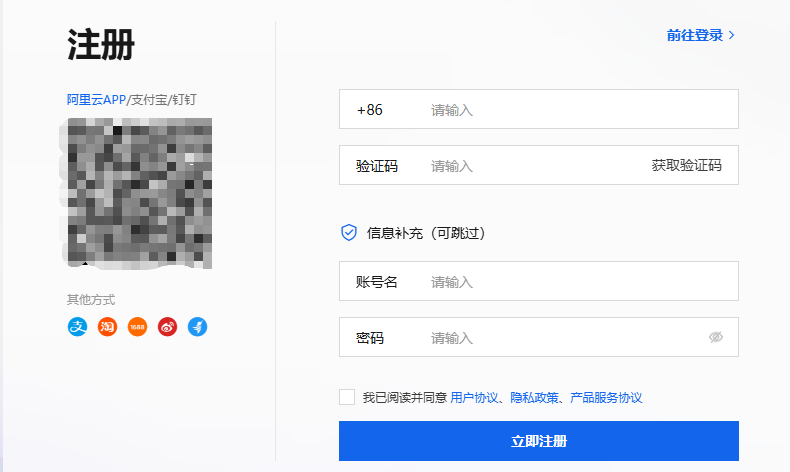Click the QR code image
The width and height of the screenshot is (790, 472).
pyautogui.click(x=139, y=193)
